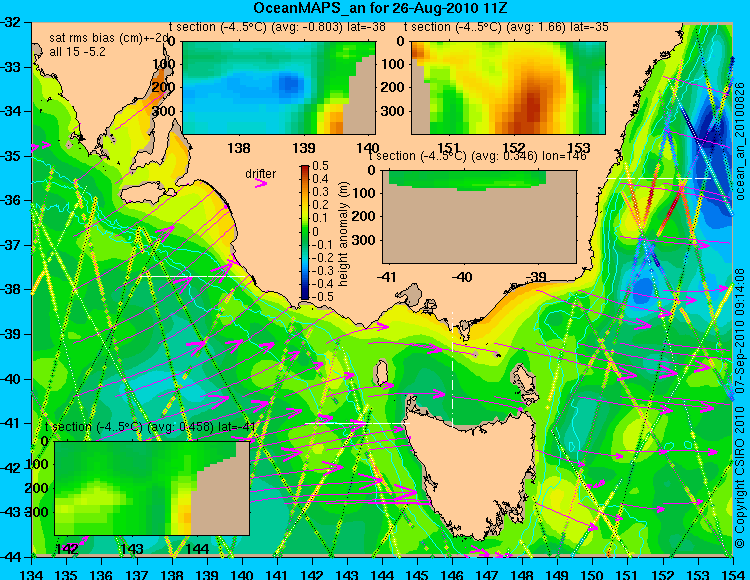This screenshot has height=580, width=750.
Task: Click the 154 longitude axis label
Action: tap(732, 574)
